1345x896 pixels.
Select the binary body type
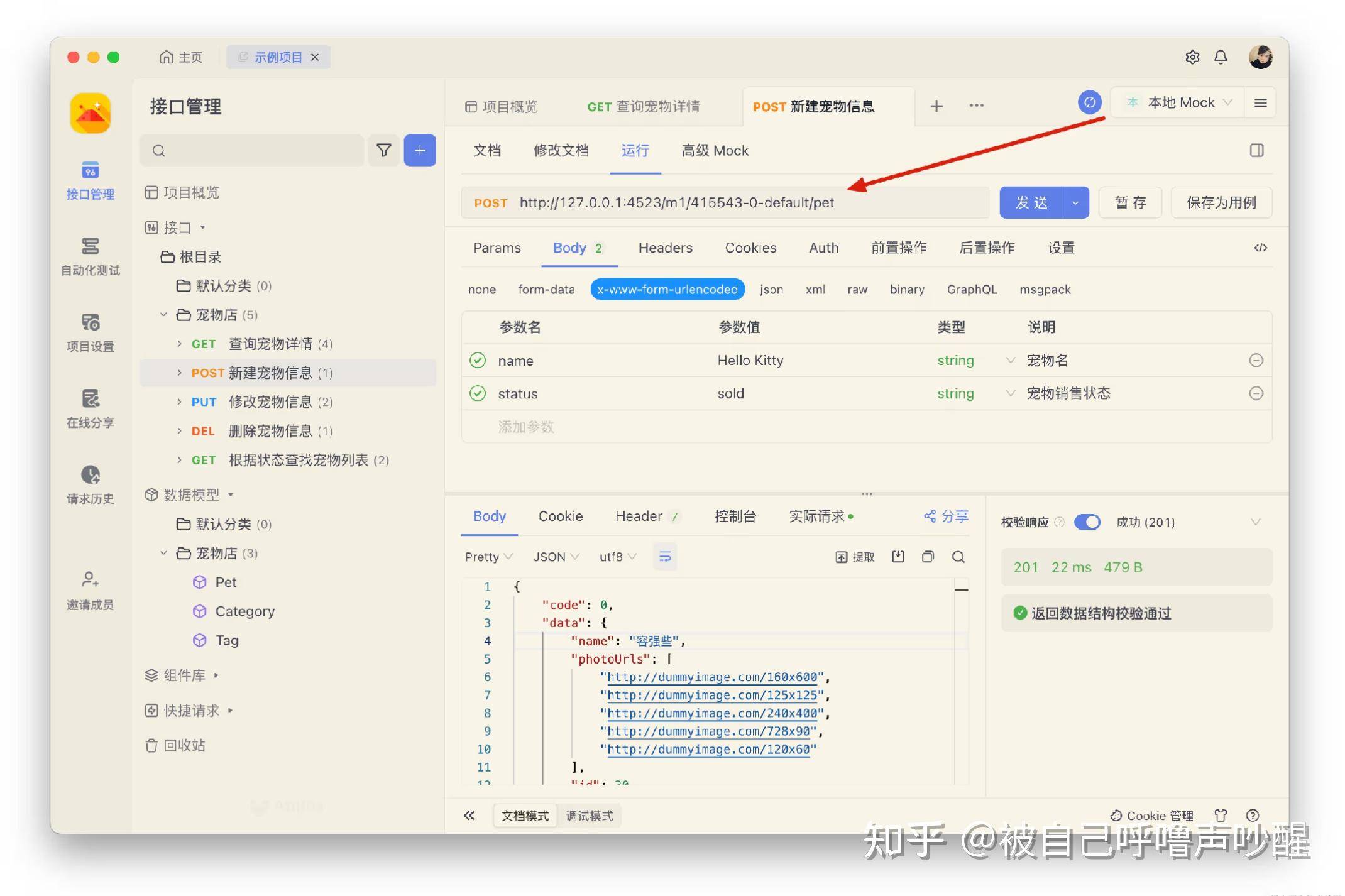907,289
